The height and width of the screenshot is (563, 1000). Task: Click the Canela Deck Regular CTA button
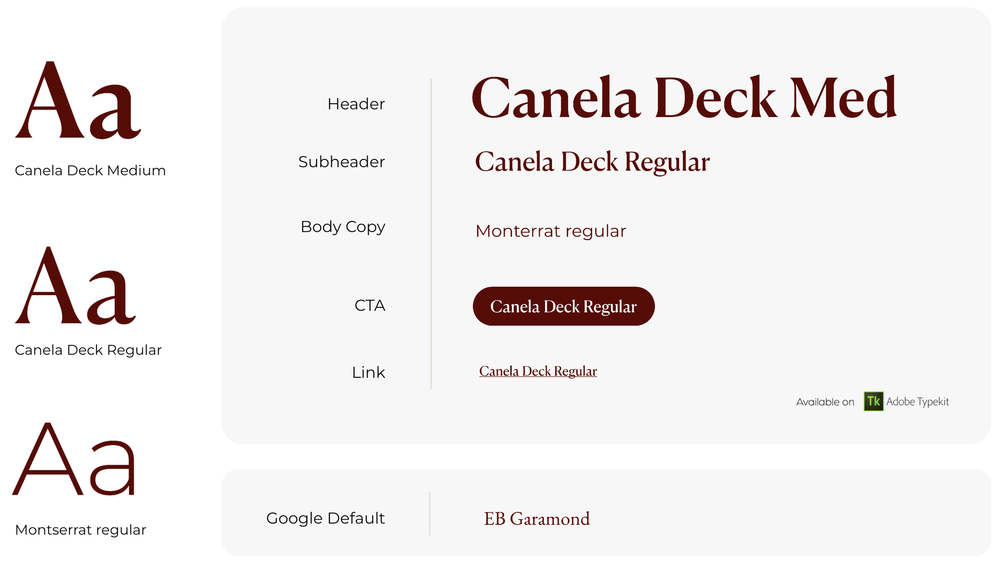[x=563, y=306]
